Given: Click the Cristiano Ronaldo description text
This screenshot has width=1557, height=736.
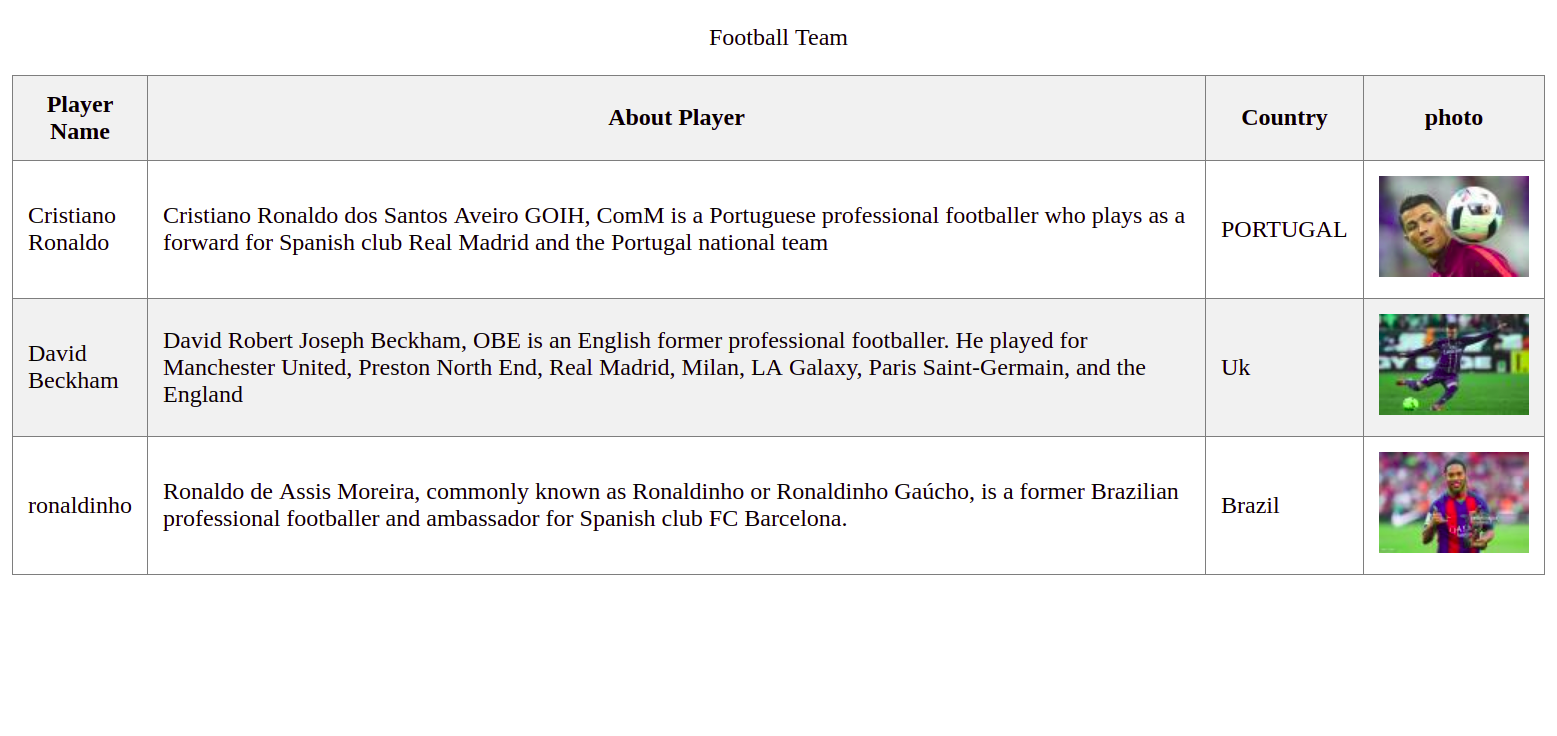Looking at the screenshot, I should [x=674, y=229].
